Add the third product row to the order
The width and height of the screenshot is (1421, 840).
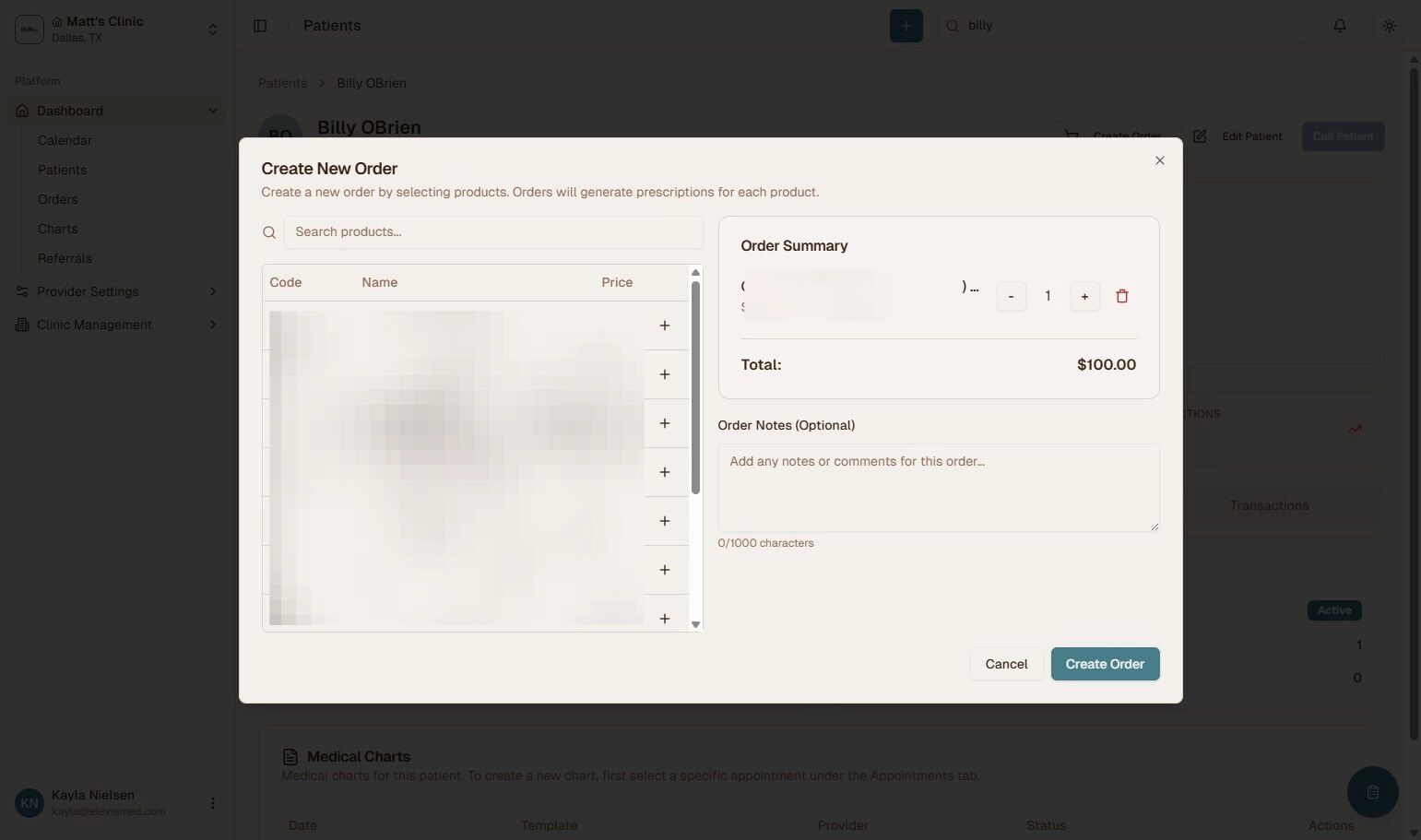tap(665, 423)
